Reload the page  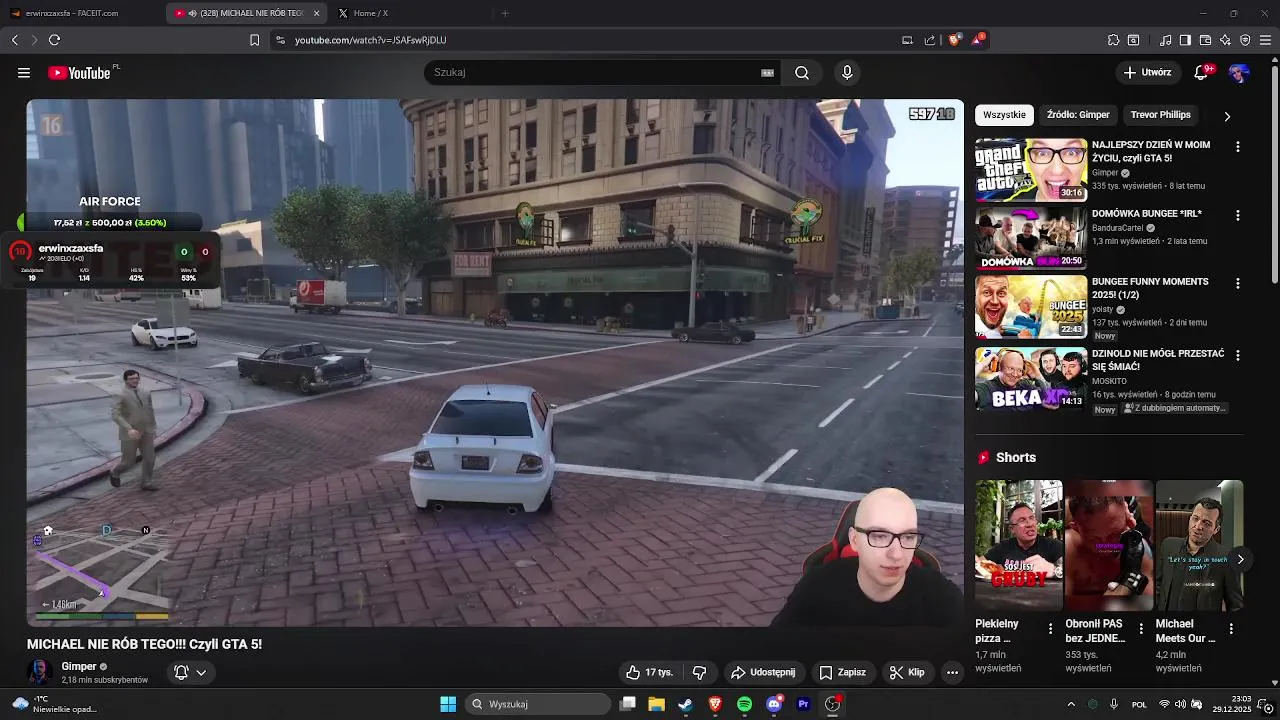tap(54, 40)
